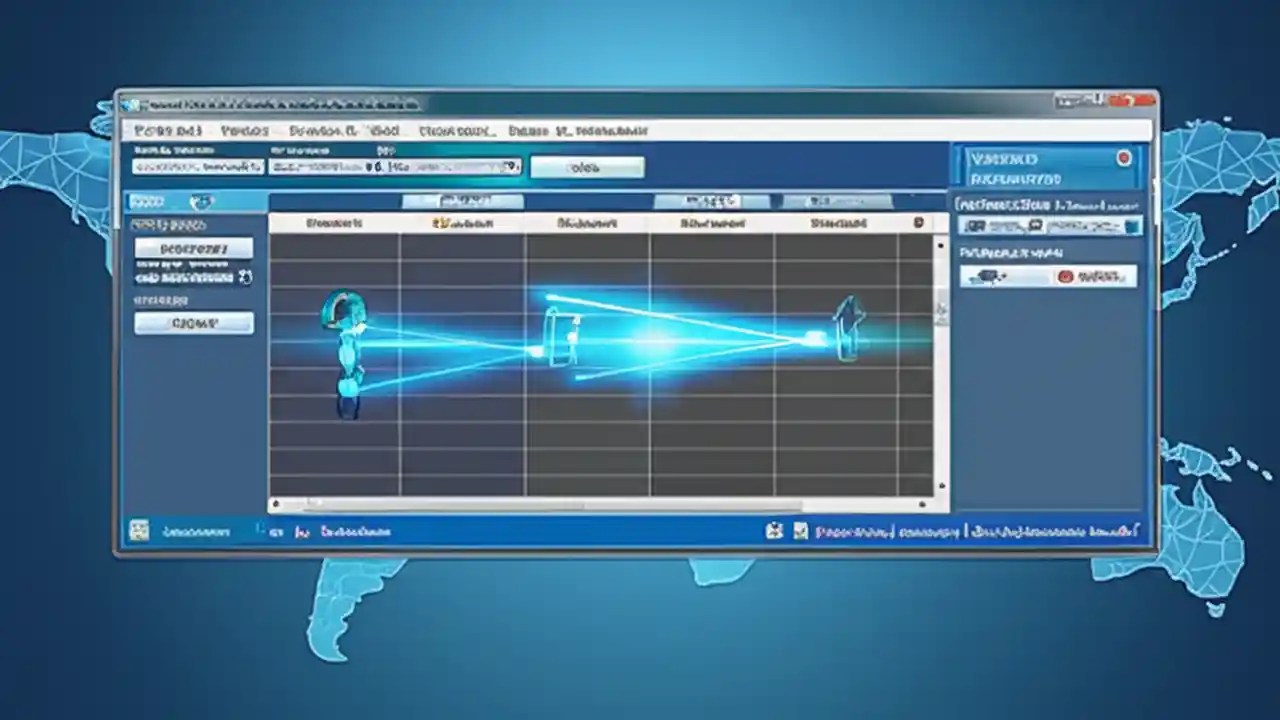1280x720 pixels.
Task: Select the network status icon in the status bar
Action: (x=137, y=531)
